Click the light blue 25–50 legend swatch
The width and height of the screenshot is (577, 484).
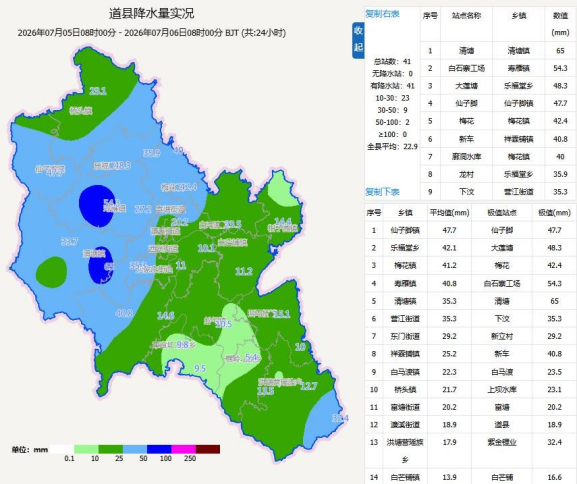(x=135, y=449)
